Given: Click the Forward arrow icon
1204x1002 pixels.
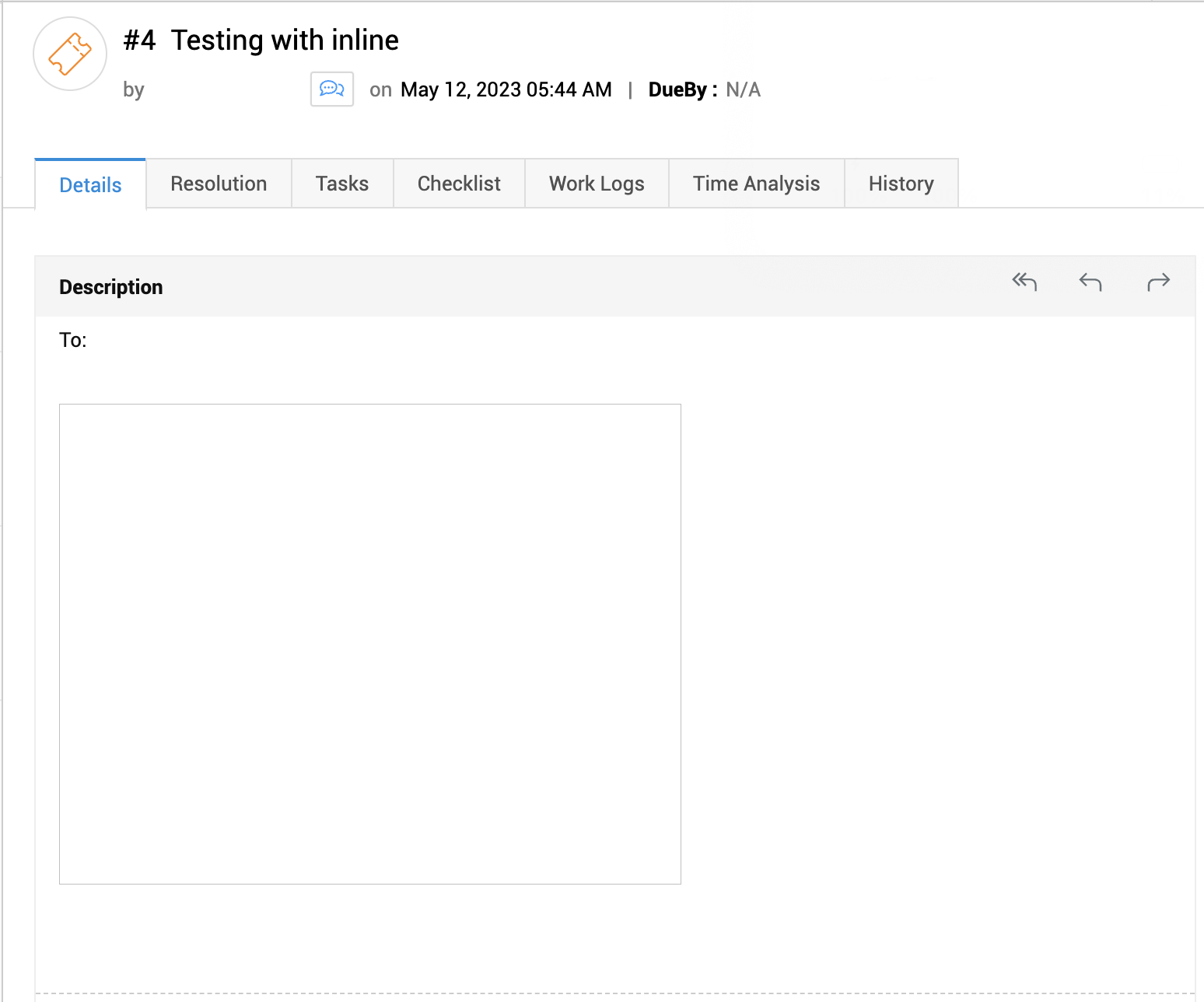Looking at the screenshot, I should tap(1158, 282).
